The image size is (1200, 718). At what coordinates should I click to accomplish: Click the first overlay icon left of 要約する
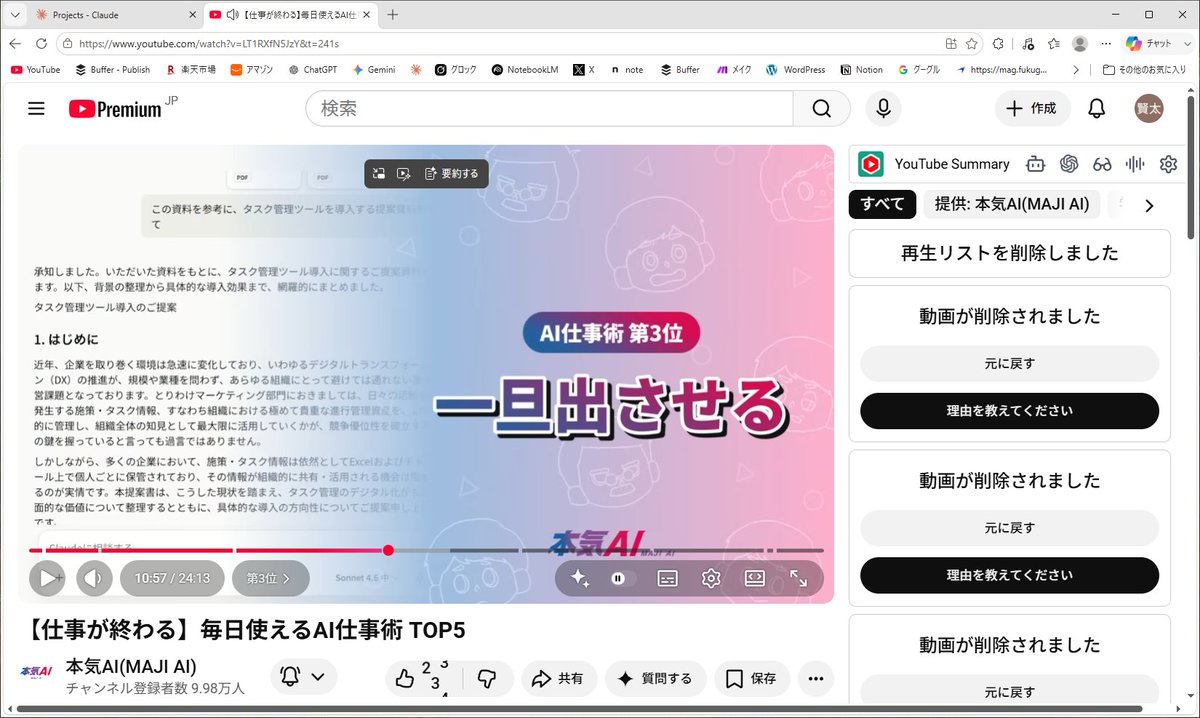tap(379, 173)
